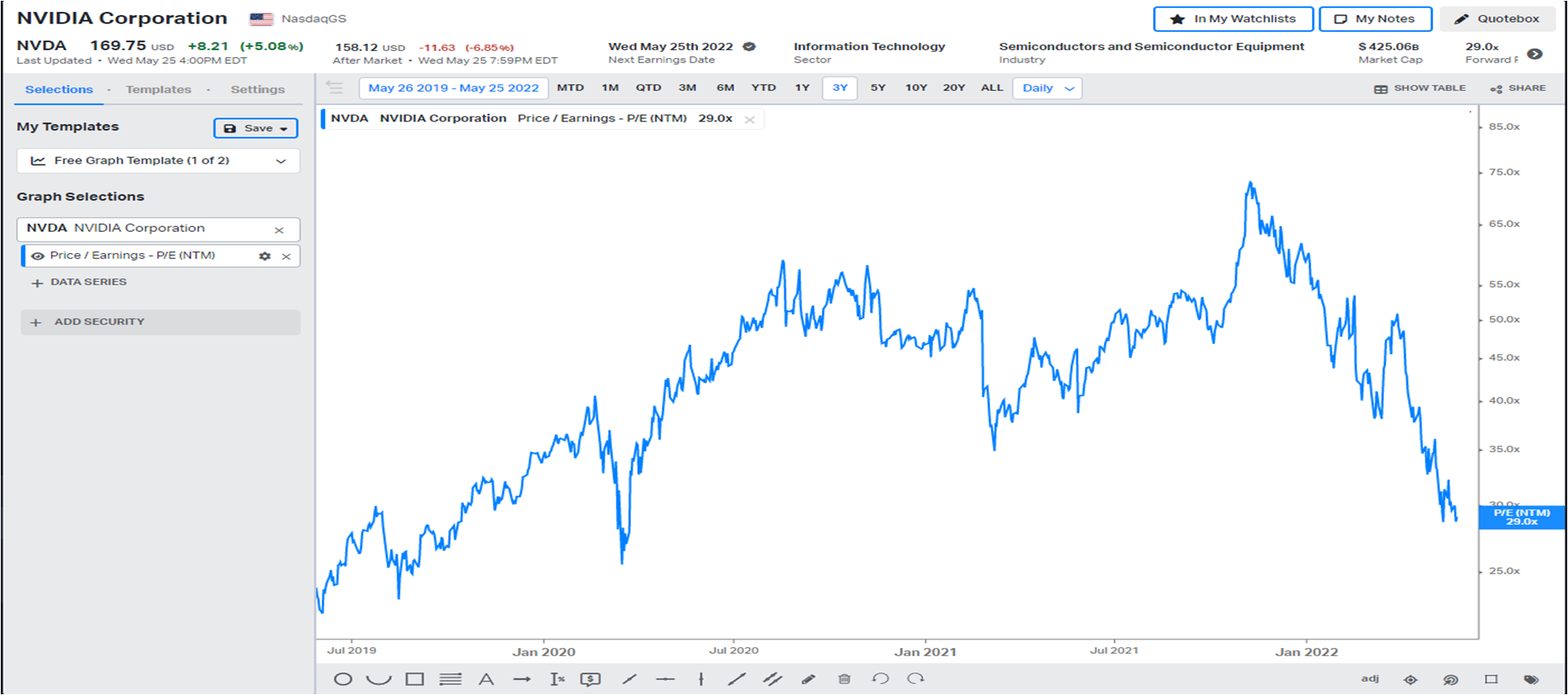Close the NVDA chart legend label
Image resolution: width=1568 pixels, height=695 pixels.
click(750, 119)
